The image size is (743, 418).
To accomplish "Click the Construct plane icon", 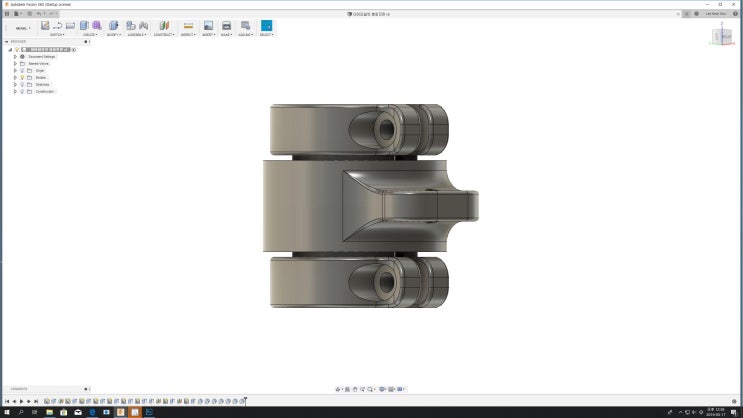I will 164,26.
